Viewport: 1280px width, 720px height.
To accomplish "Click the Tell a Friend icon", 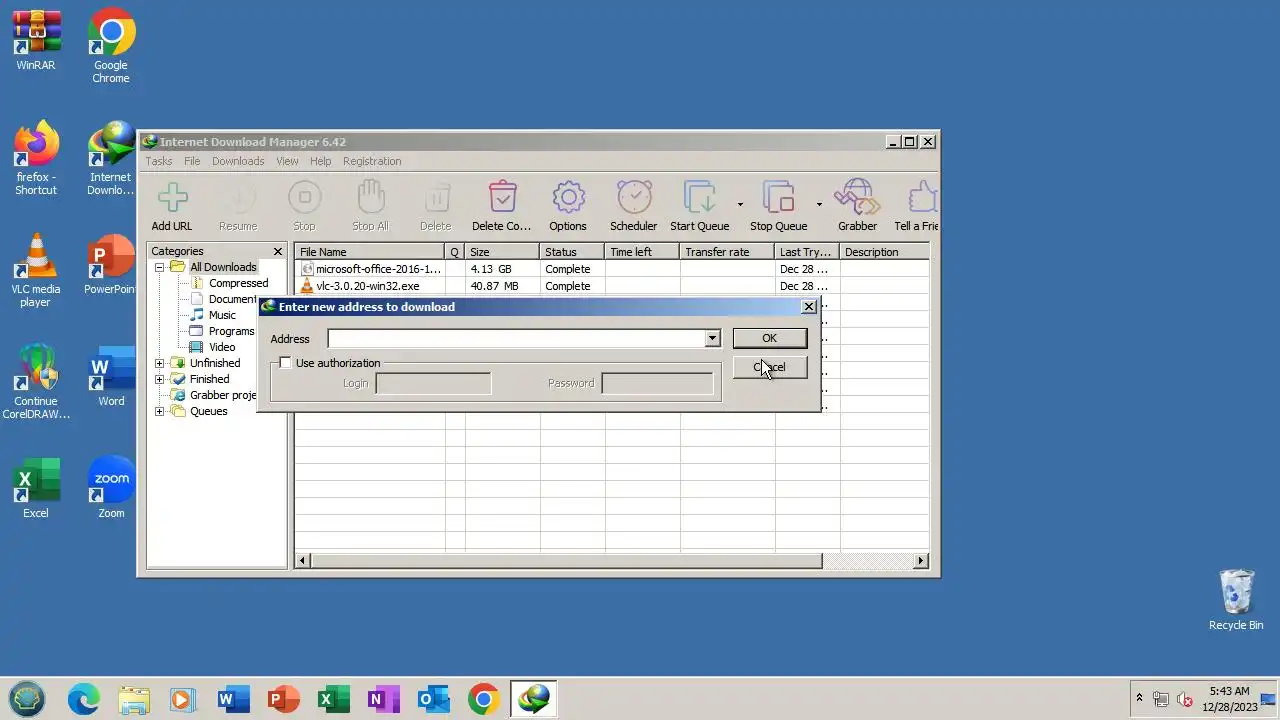I will tap(921, 197).
